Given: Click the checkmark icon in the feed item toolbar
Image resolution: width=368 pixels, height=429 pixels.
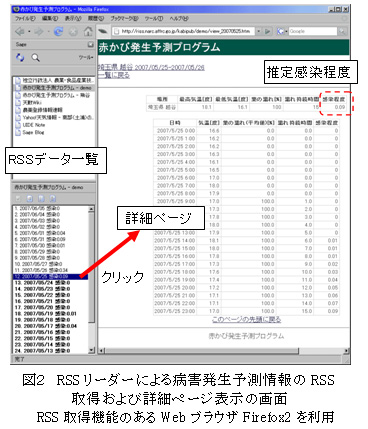Looking at the screenshot, I should coord(18,199).
